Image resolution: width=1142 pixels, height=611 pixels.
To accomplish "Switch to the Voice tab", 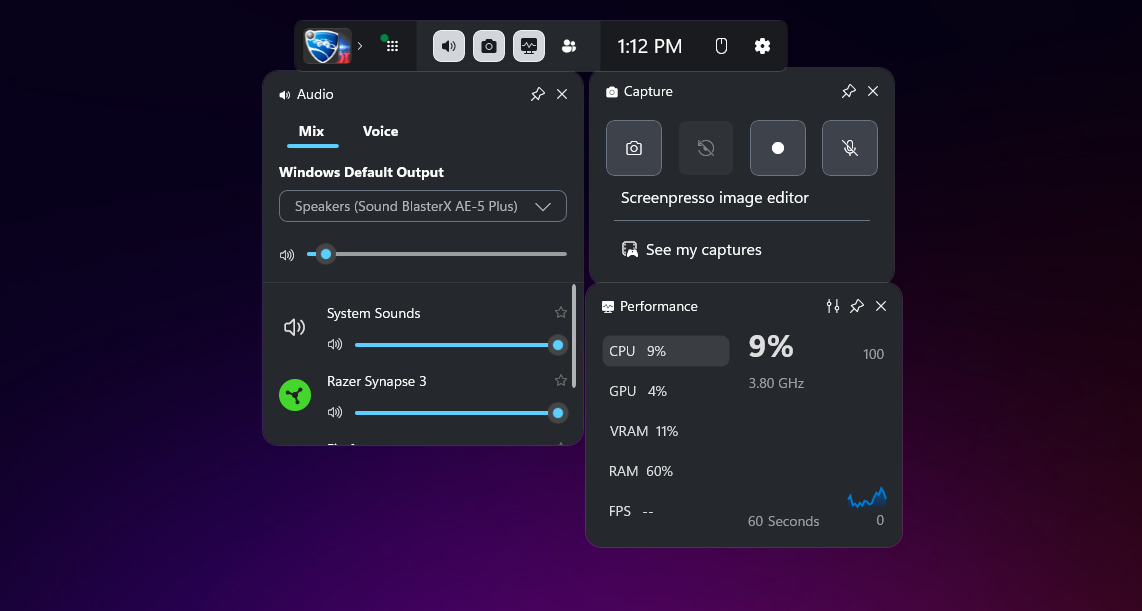I will 380,132.
